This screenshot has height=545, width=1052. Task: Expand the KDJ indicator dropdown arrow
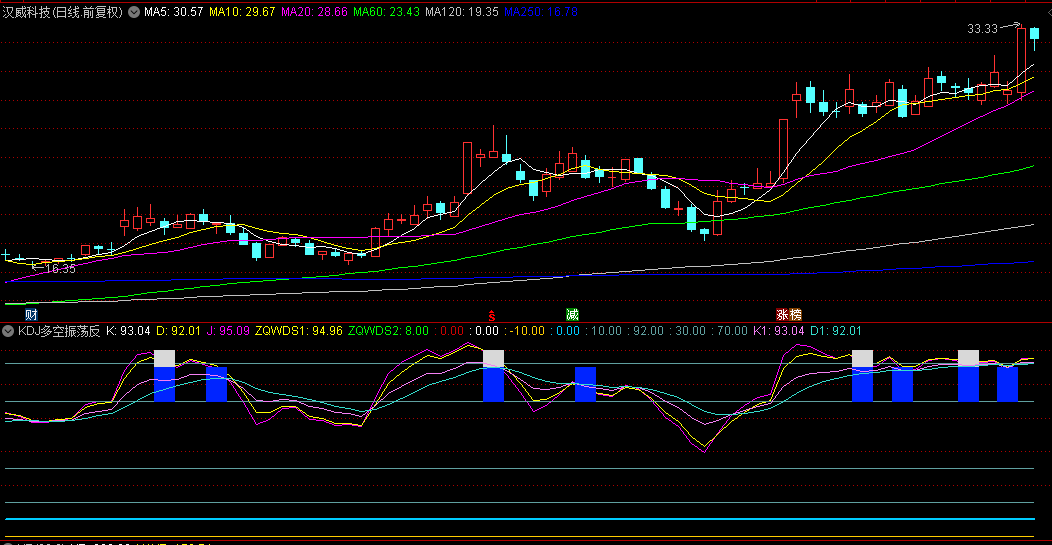(x=8, y=331)
